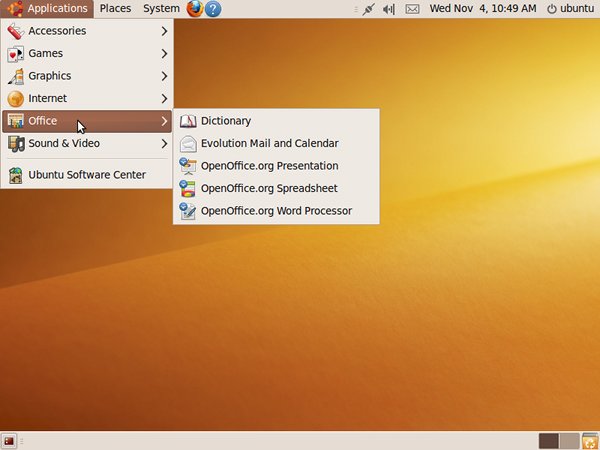Expand the Internet submenu arrow
The width and height of the screenshot is (600, 450).
tap(164, 99)
